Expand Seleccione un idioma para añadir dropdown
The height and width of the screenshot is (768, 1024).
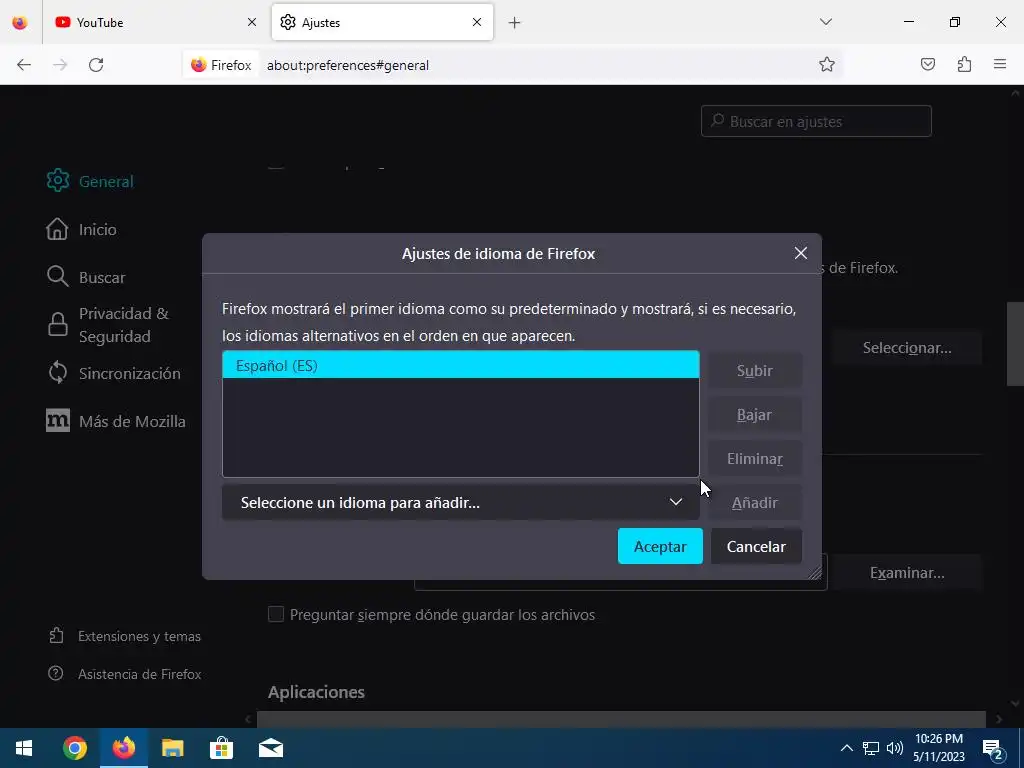tap(460, 503)
